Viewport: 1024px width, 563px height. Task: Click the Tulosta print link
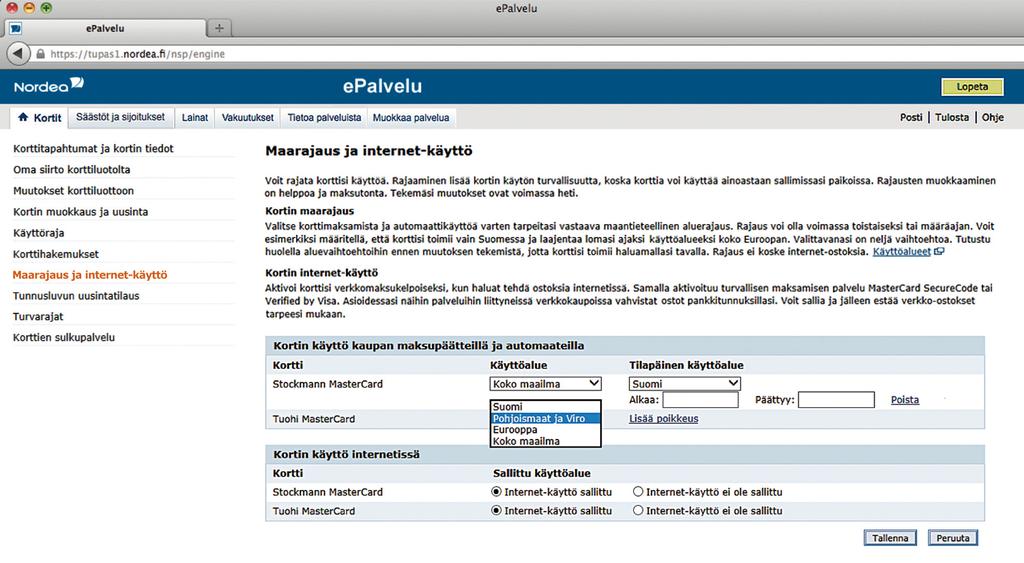952,118
